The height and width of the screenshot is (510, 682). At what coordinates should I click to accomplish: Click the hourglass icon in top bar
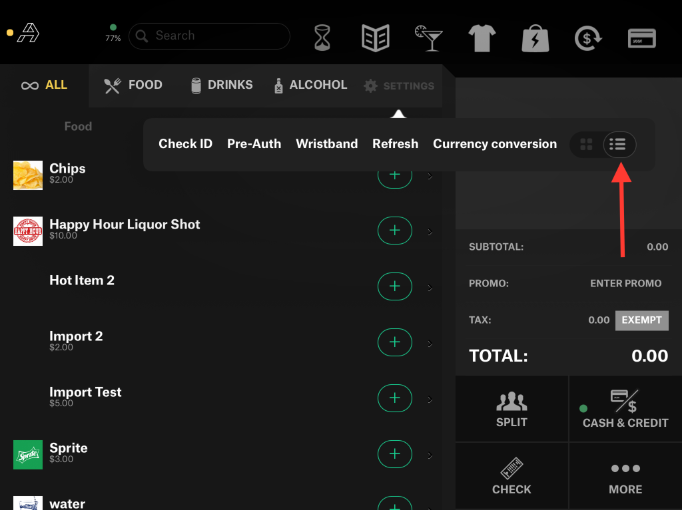[323, 38]
